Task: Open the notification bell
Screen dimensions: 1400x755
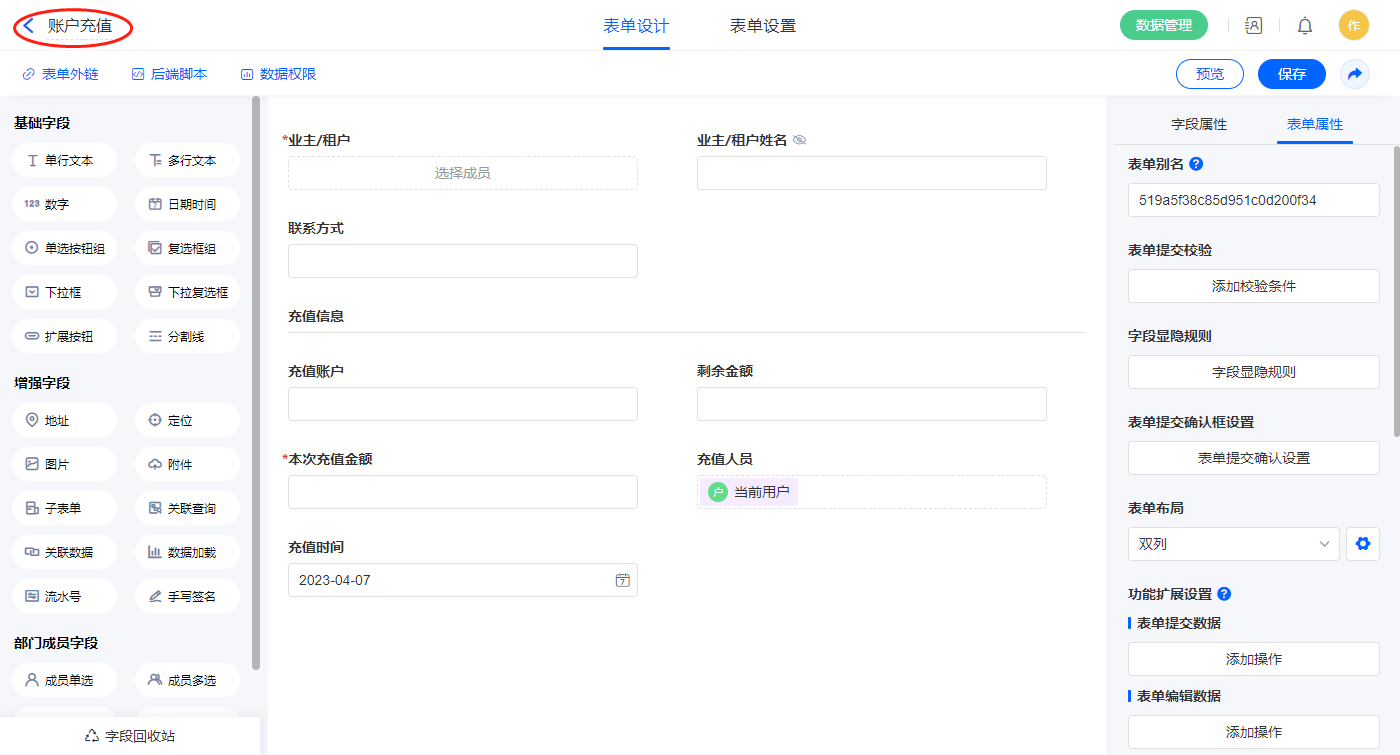Action: click(1305, 26)
